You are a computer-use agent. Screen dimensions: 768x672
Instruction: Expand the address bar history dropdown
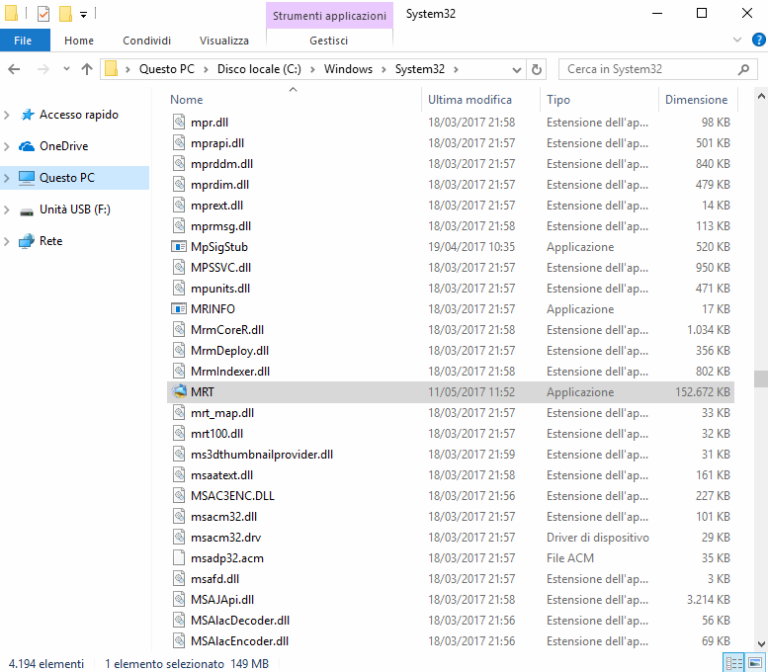[516, 70]
